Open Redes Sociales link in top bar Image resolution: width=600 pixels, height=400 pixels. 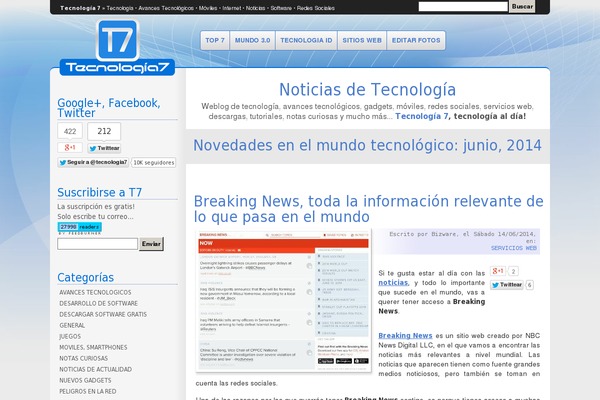[x=316, y=8]
